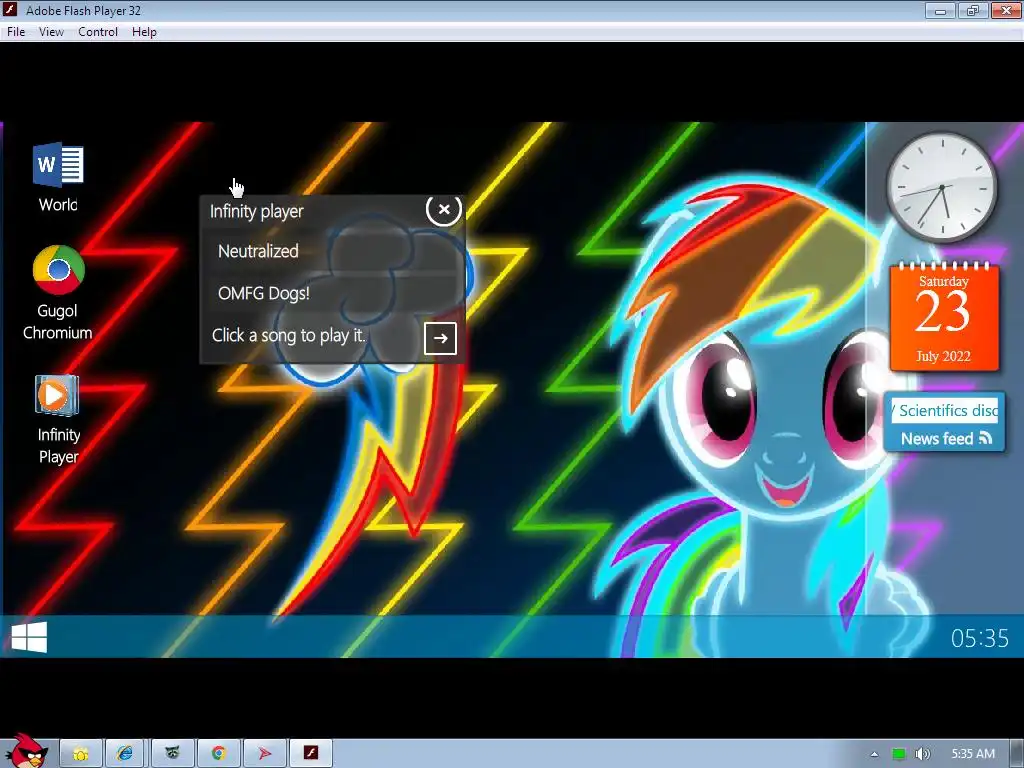The height and width of the screenshot is (768, 1024).
Task: Open the World word processor desktop icon
Action: click(58, 177)
